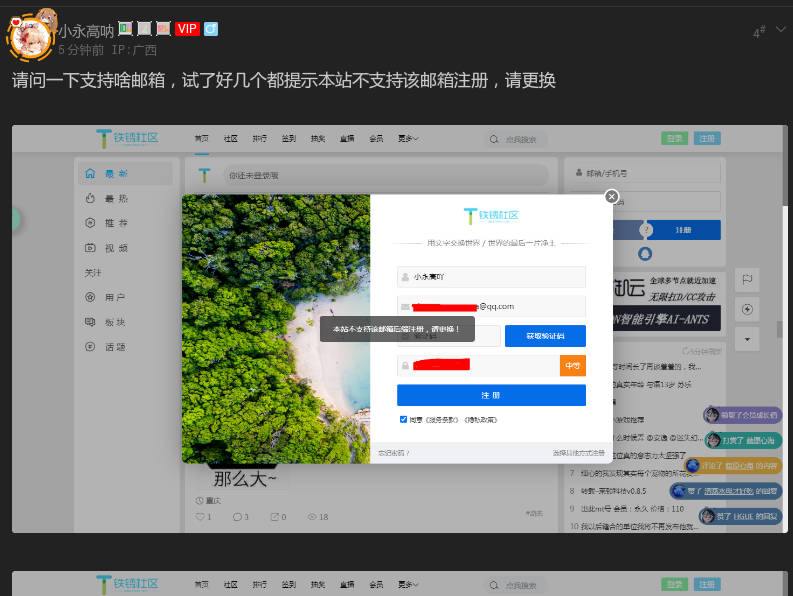Click the blue 注册 submit button in dialog

491,395
